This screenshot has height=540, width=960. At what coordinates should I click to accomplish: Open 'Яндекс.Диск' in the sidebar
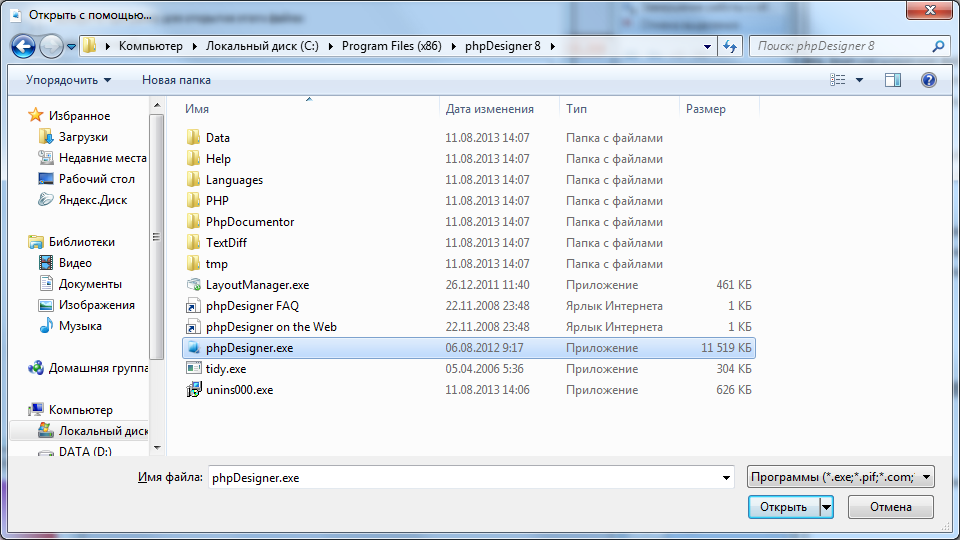click(93, 200)
